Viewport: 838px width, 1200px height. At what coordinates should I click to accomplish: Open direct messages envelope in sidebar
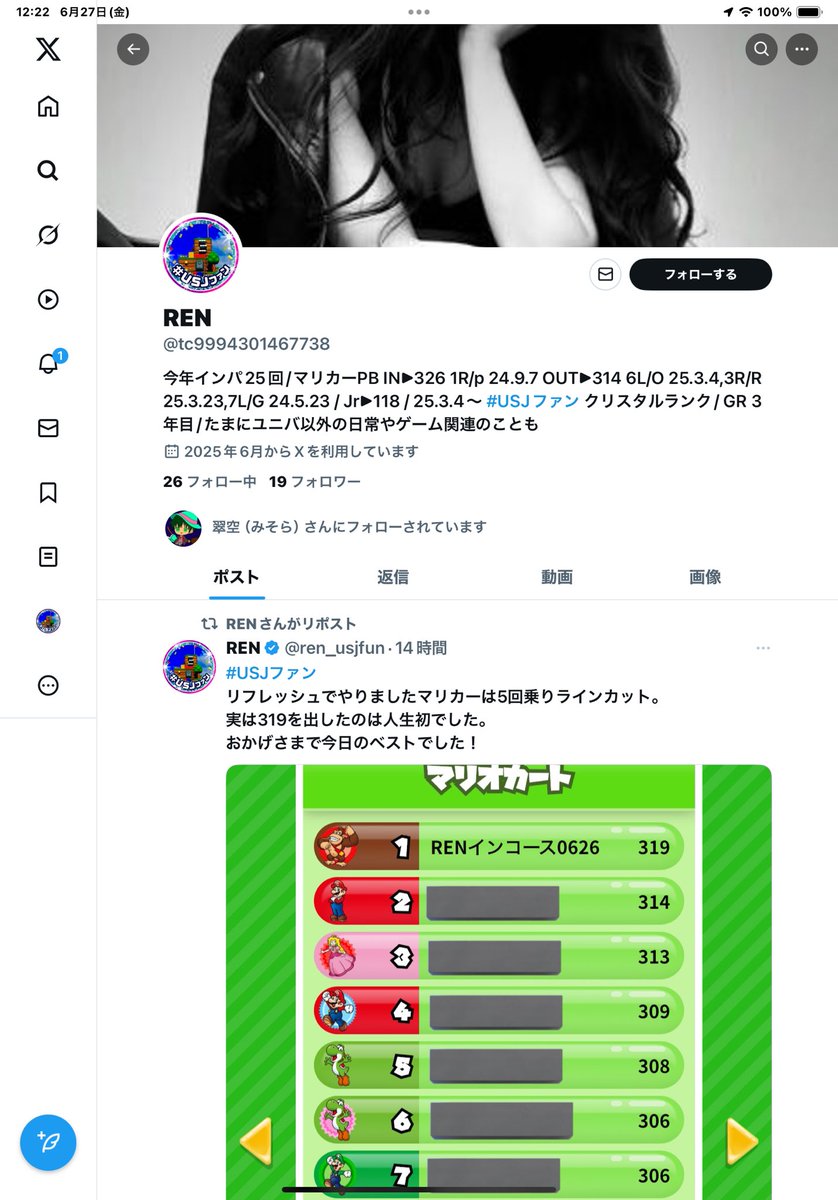(48, 428)
